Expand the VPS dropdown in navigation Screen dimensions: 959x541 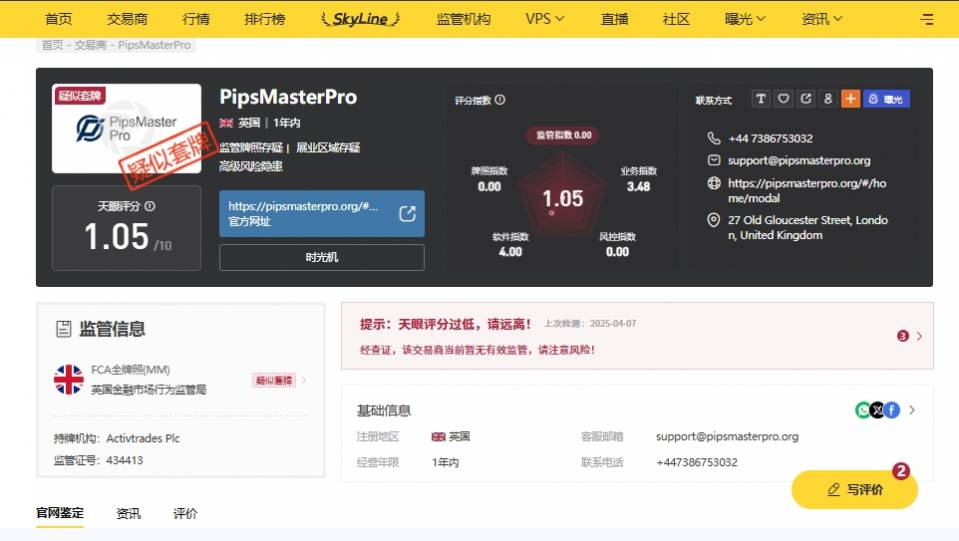(x=544, y=19)
